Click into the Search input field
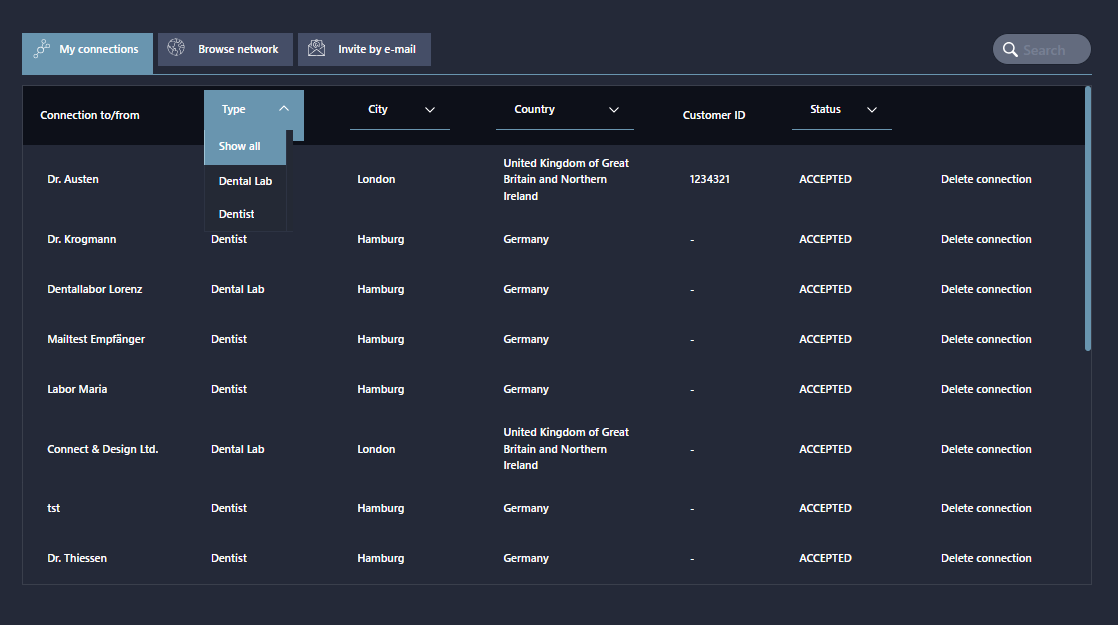Image resolution: width=1118 pixels, height=625 pixels. pyautogui.click(x=1052, y=50)
